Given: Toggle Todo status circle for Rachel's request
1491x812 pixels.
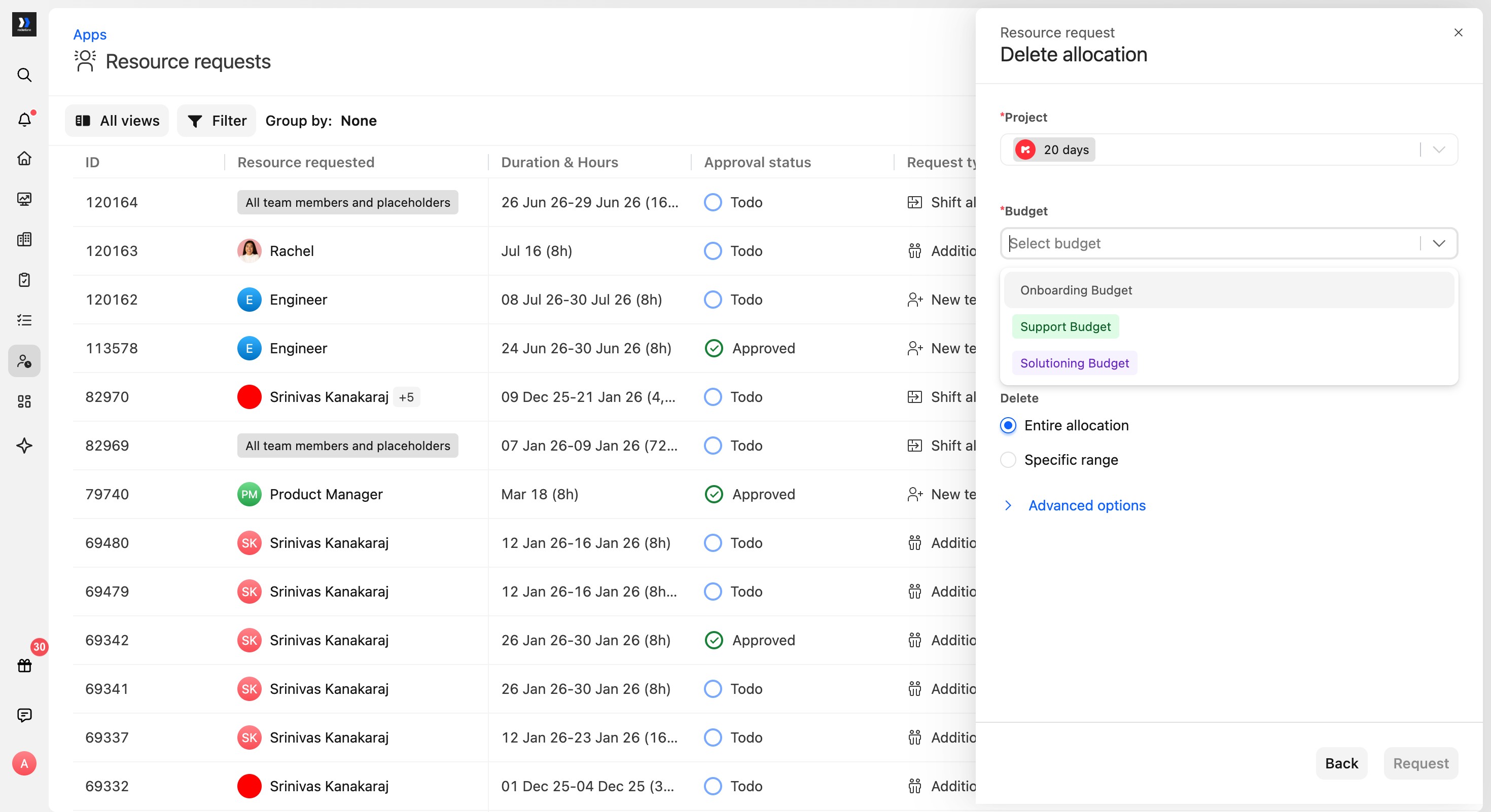Looking at the screenshot, I should pyautogui.click(x=713, y=251).
